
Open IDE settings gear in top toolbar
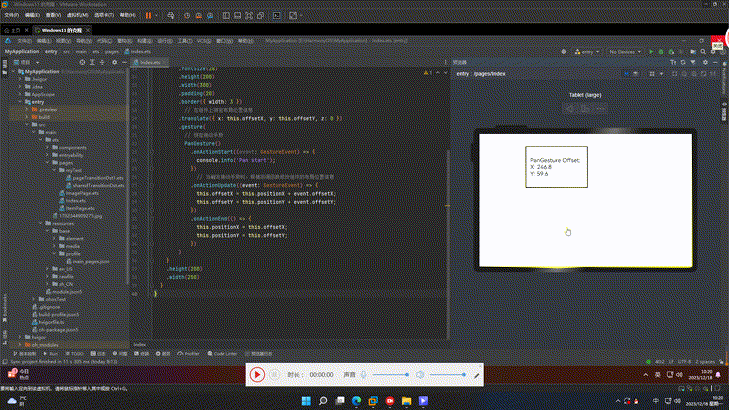coord(713,52)
